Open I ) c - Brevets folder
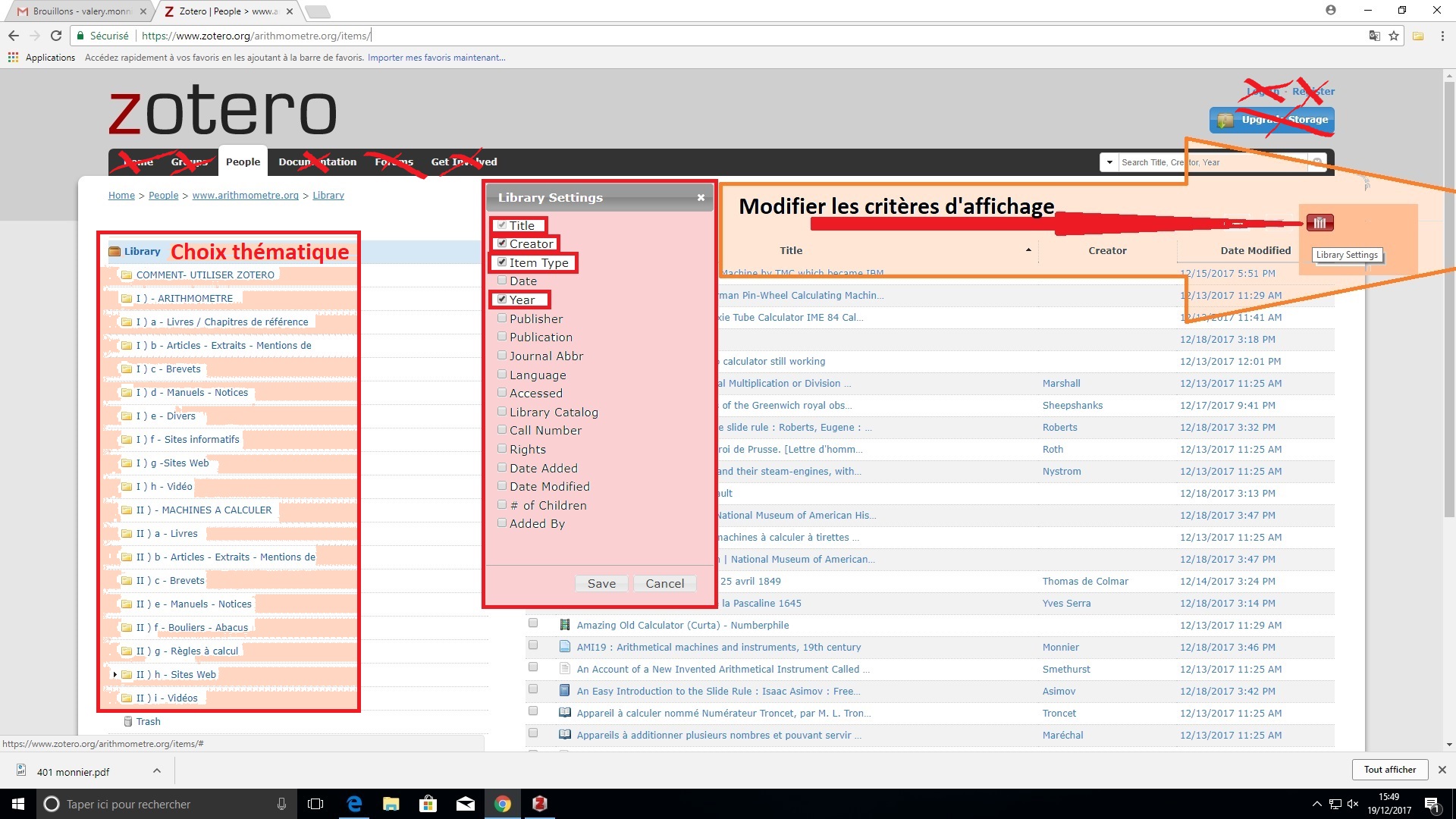This screenshot has width=1456, height=819. (168, 369)
